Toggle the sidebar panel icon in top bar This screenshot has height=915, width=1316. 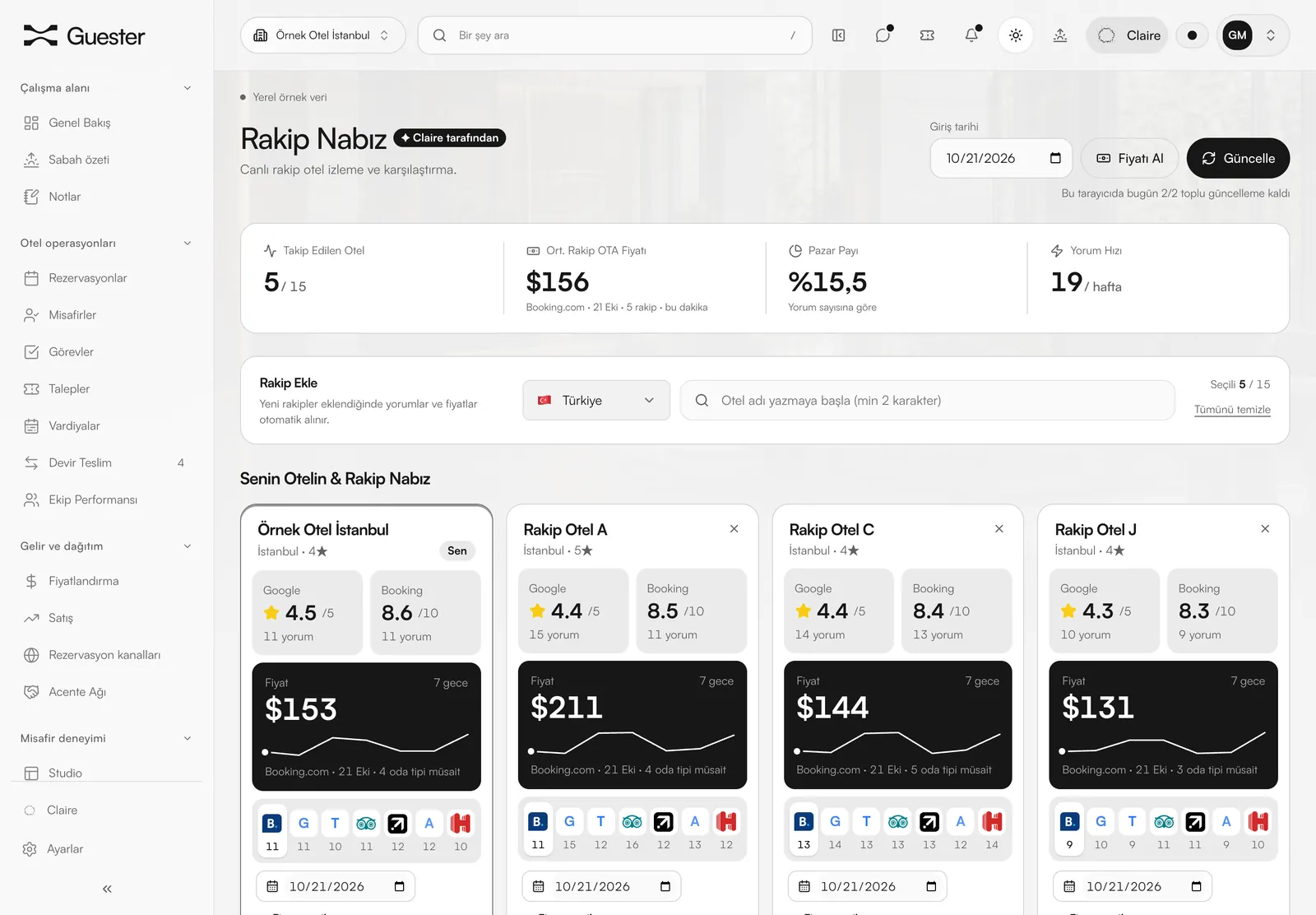click(838, 35)
